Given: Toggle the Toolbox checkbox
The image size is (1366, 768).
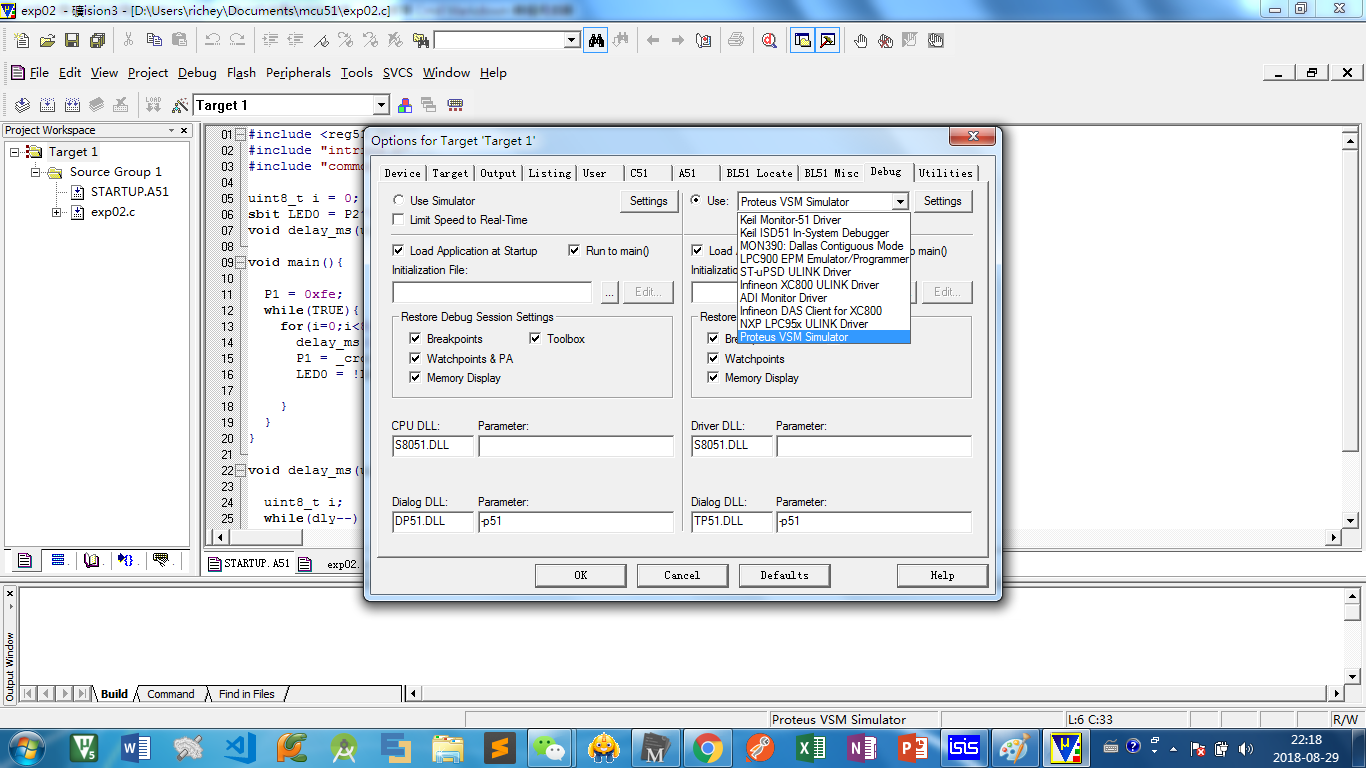Looking at the screenshot, I should (535, 339).
